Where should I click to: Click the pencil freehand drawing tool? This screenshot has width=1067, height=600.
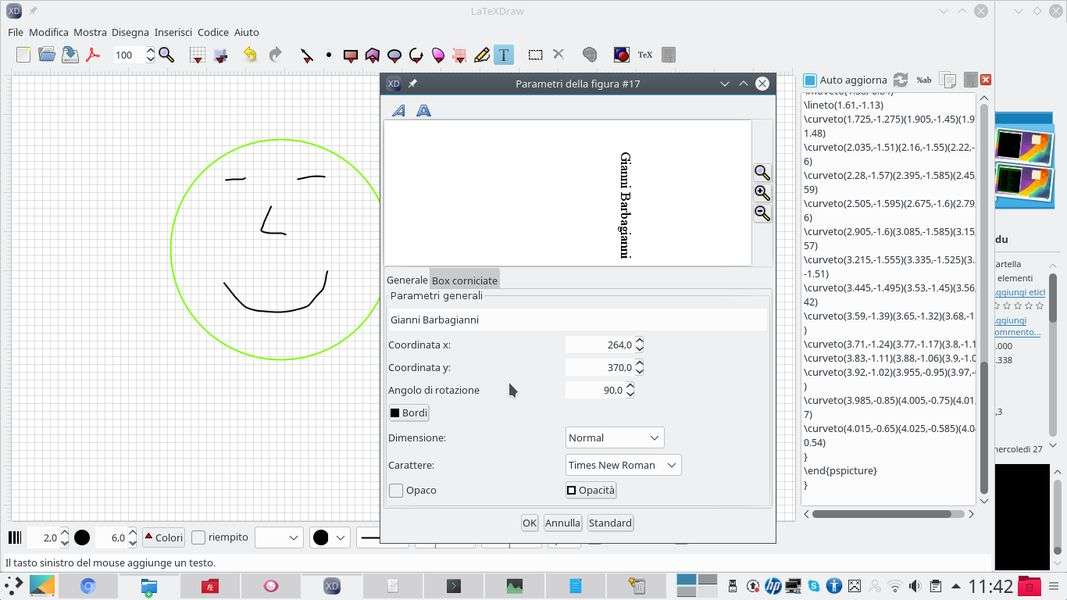click(482, 55)
